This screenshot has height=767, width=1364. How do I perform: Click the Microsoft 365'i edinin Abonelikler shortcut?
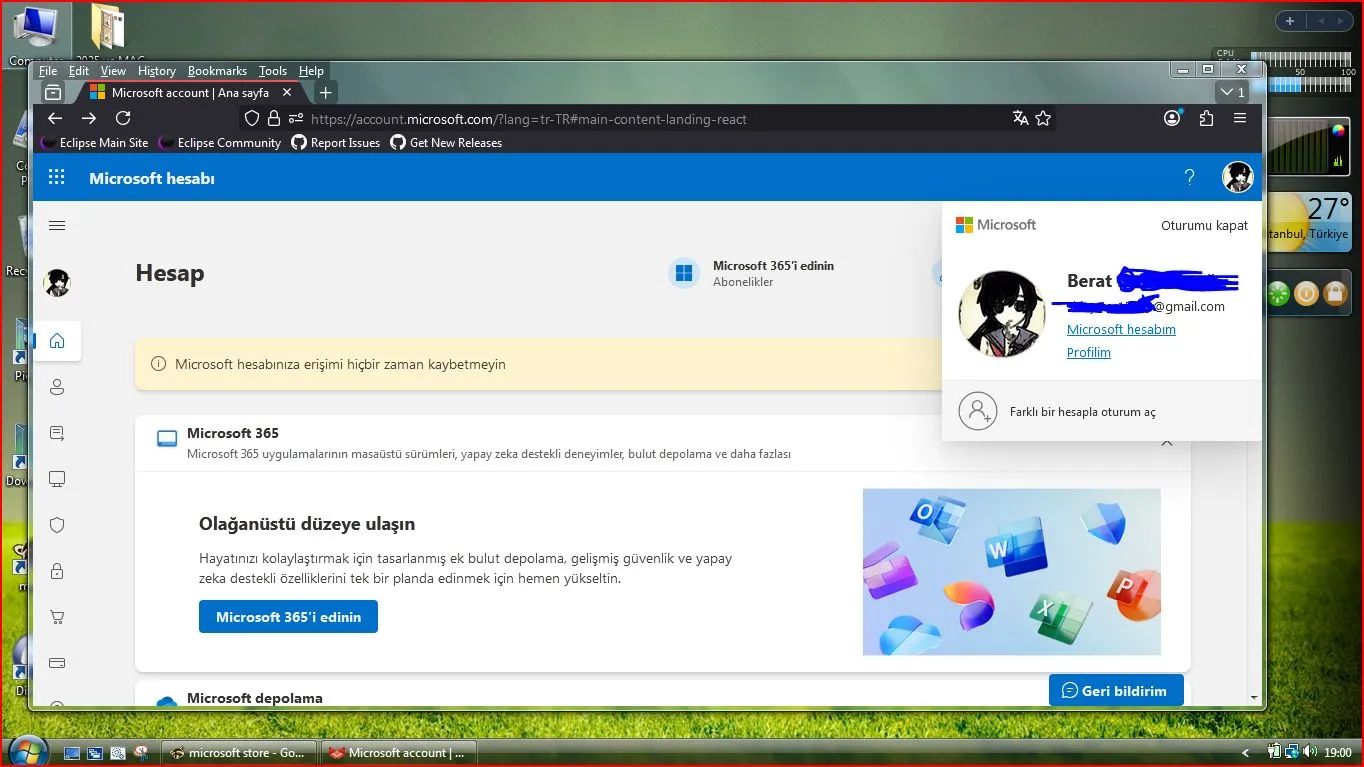click(x=751, y=273)
